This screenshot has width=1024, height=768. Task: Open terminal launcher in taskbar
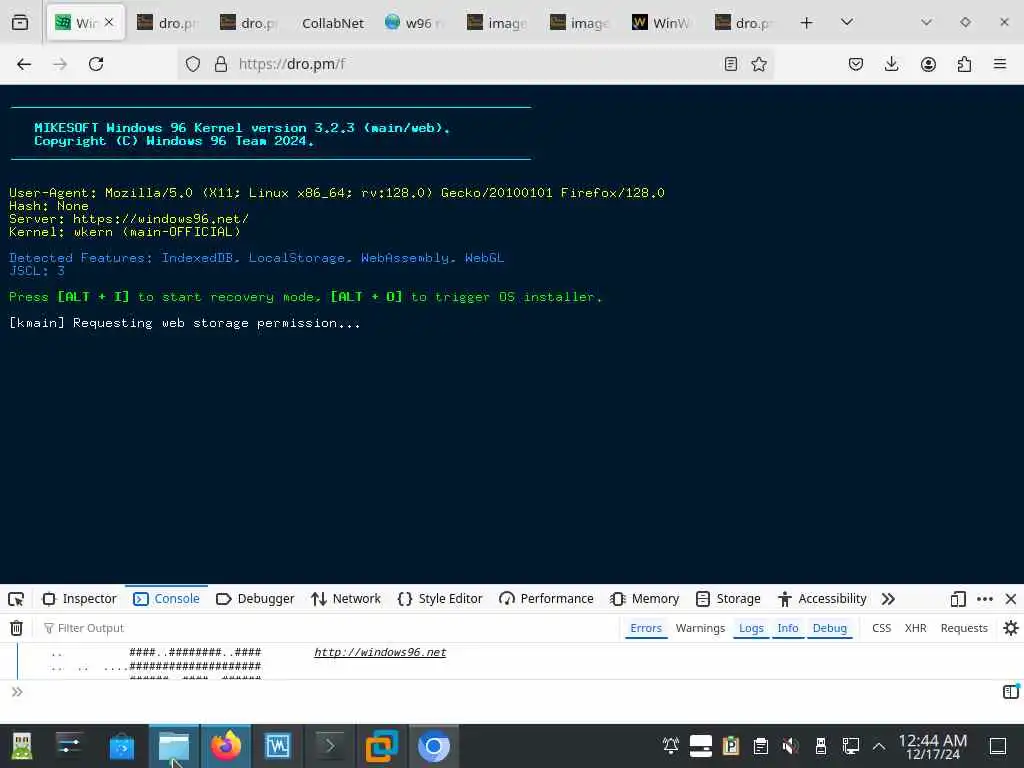tap(330, 746)
